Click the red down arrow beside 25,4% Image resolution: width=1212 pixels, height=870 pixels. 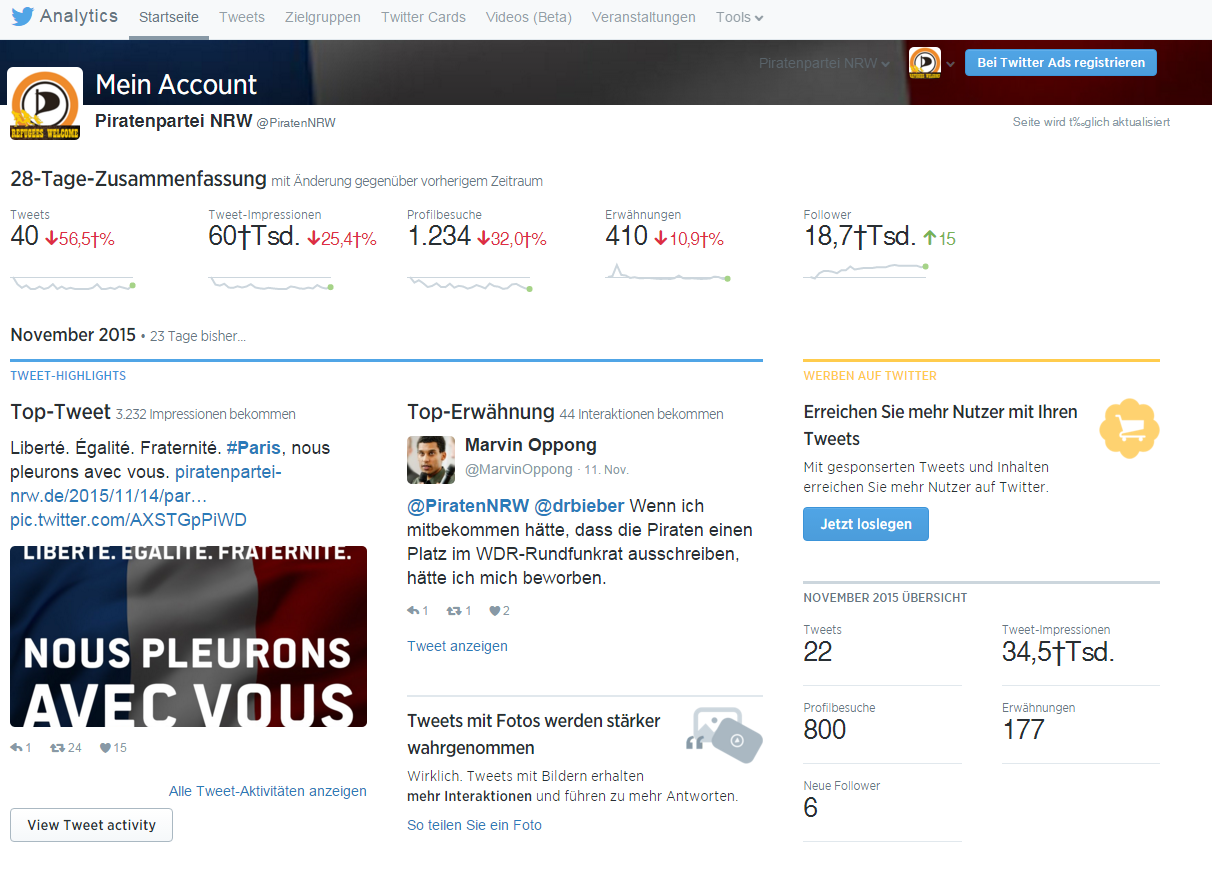[x=312, y=239]
